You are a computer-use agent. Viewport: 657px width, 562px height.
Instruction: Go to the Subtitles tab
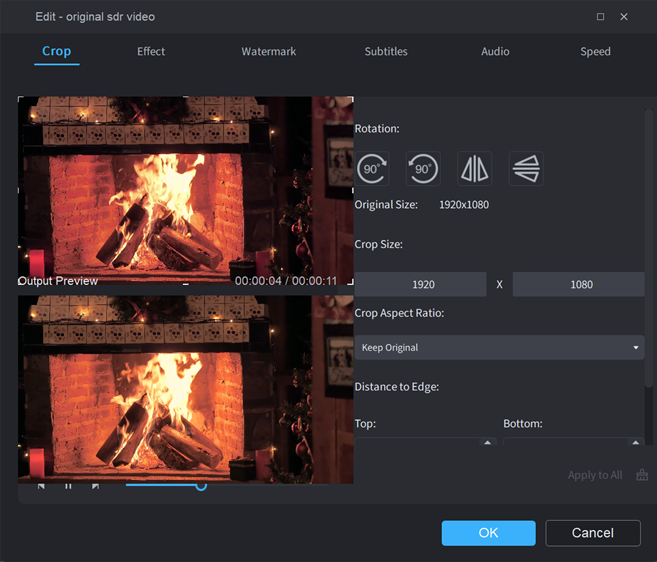[x=386, y=51]
